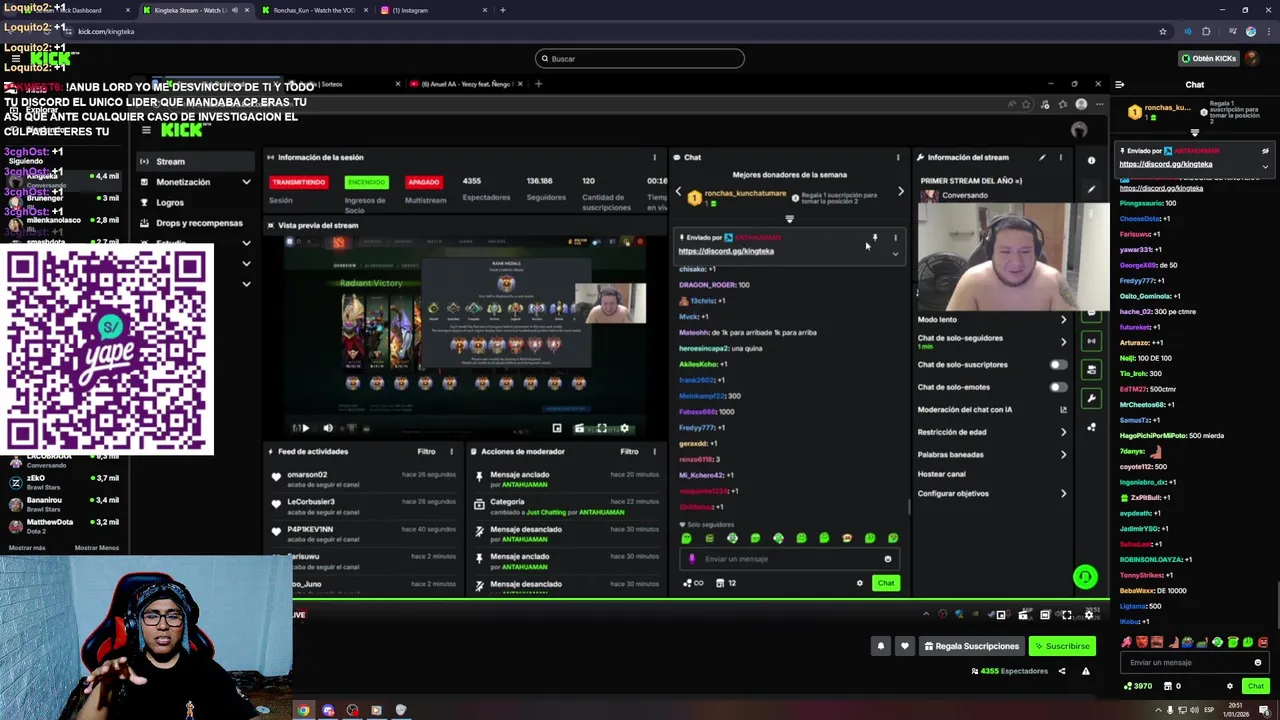
Task: Click the Regala Suscripciones button
Action: [x=970, y=646]
